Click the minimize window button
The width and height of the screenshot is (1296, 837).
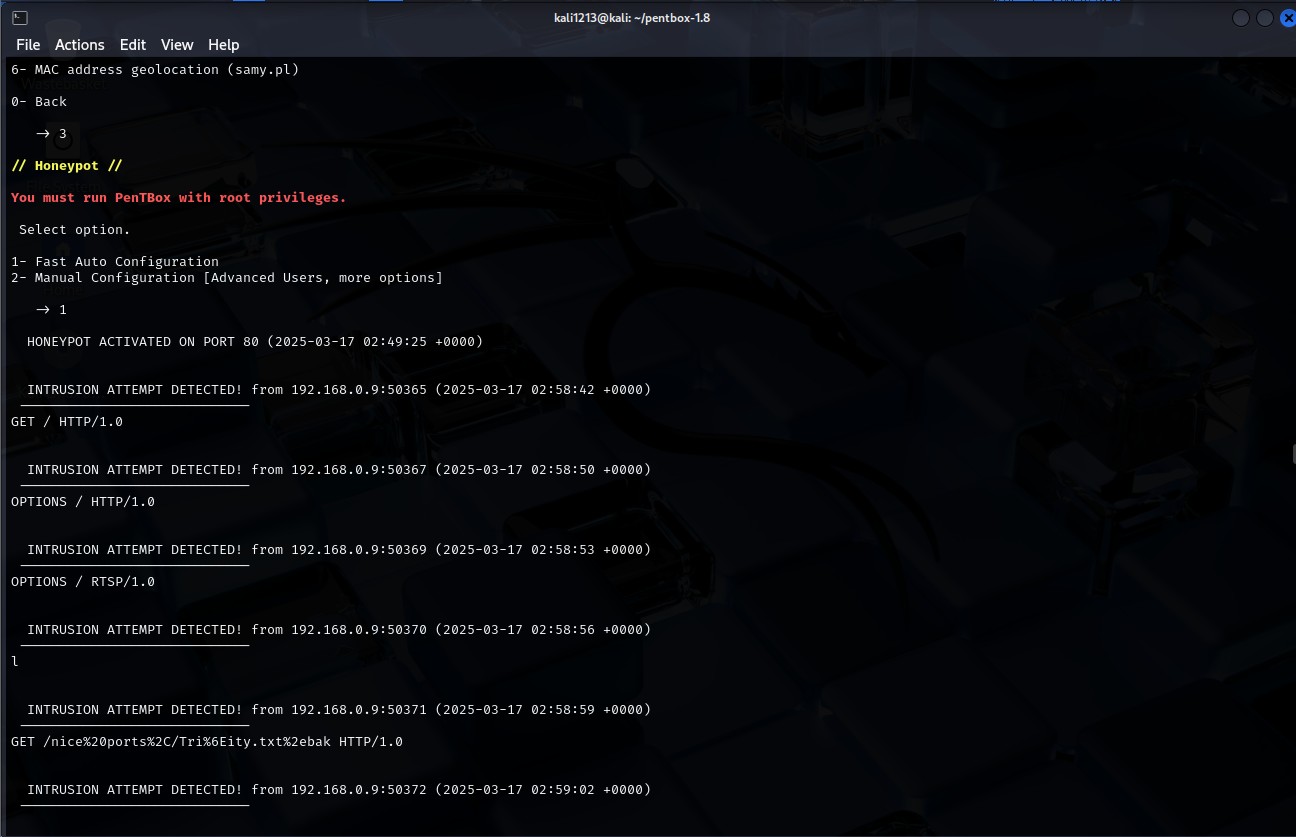1240,17
